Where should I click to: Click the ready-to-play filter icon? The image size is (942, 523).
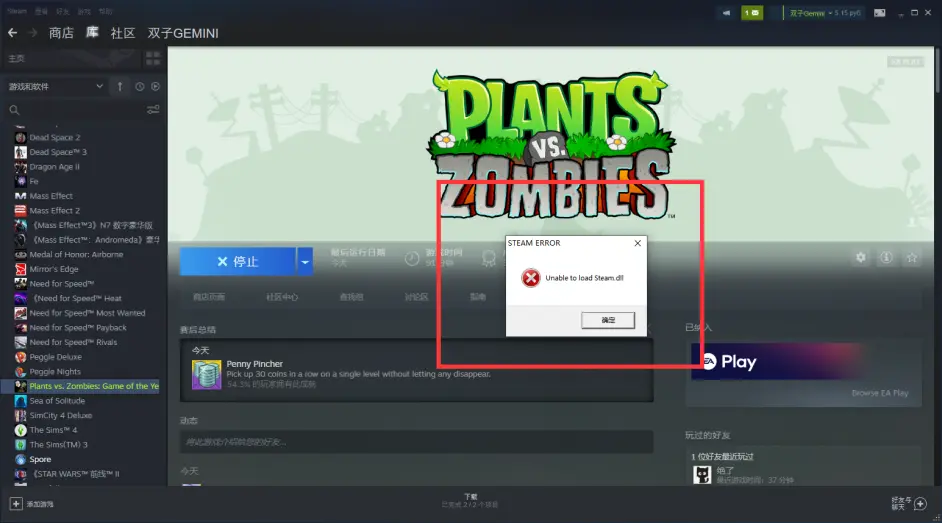156,86
